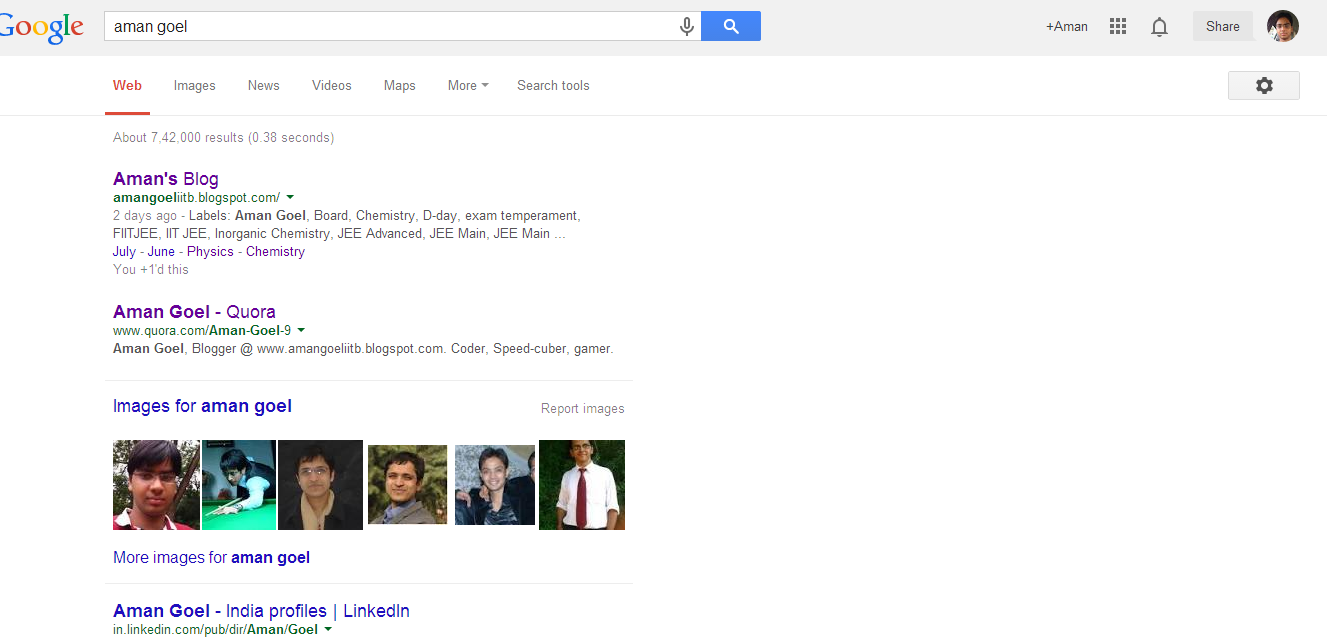Expand arrow next to quora.com URL
This screenshot has width=1327, height=639.
pyautogui.click(x=301, y=330)
